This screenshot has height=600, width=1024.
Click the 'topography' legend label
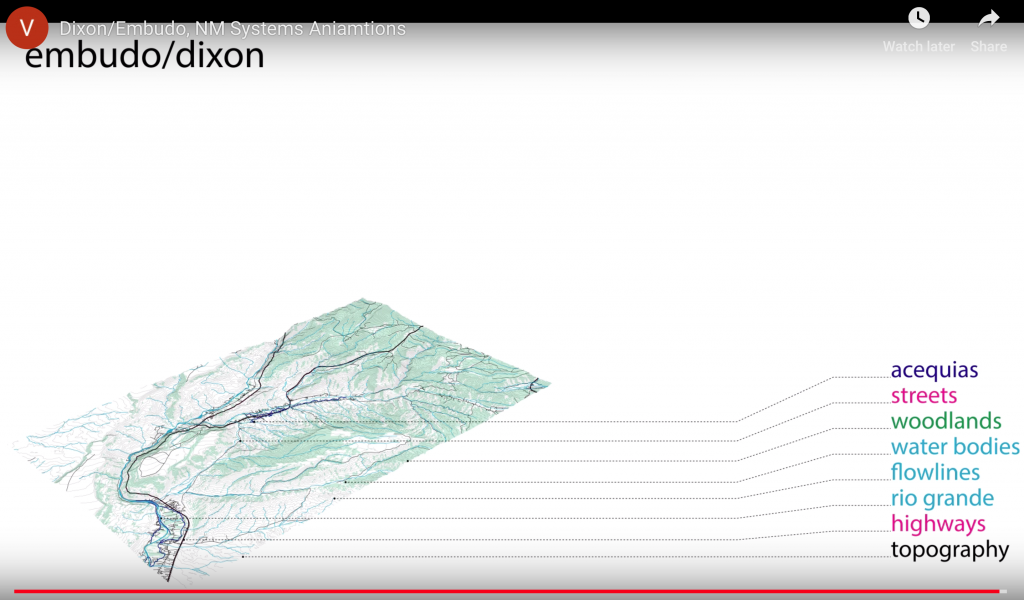[x=950, y=550]
